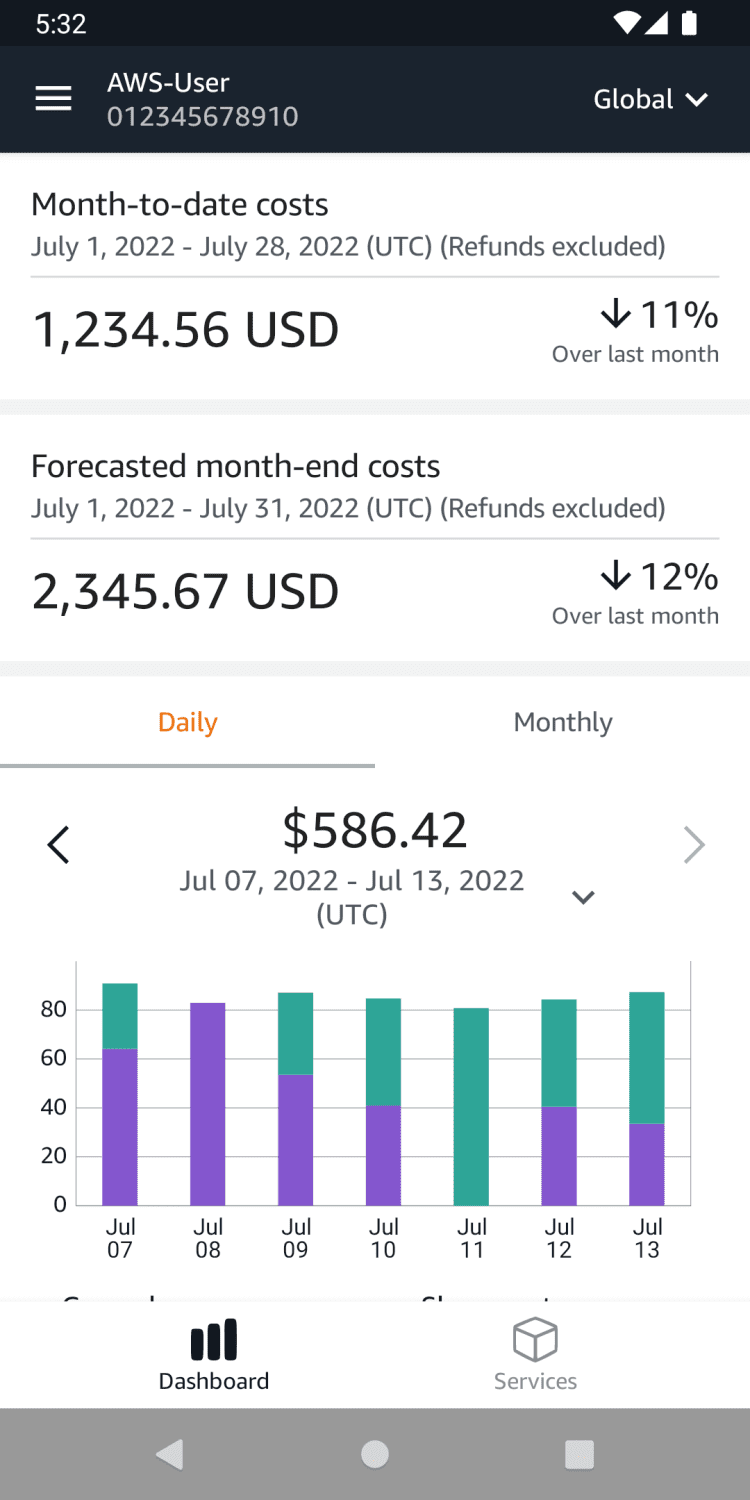Image resolution: width=750 pixels, height=1500 pixels.
Task: Open the hamburger navigation menu
Action: click(53, 99)
